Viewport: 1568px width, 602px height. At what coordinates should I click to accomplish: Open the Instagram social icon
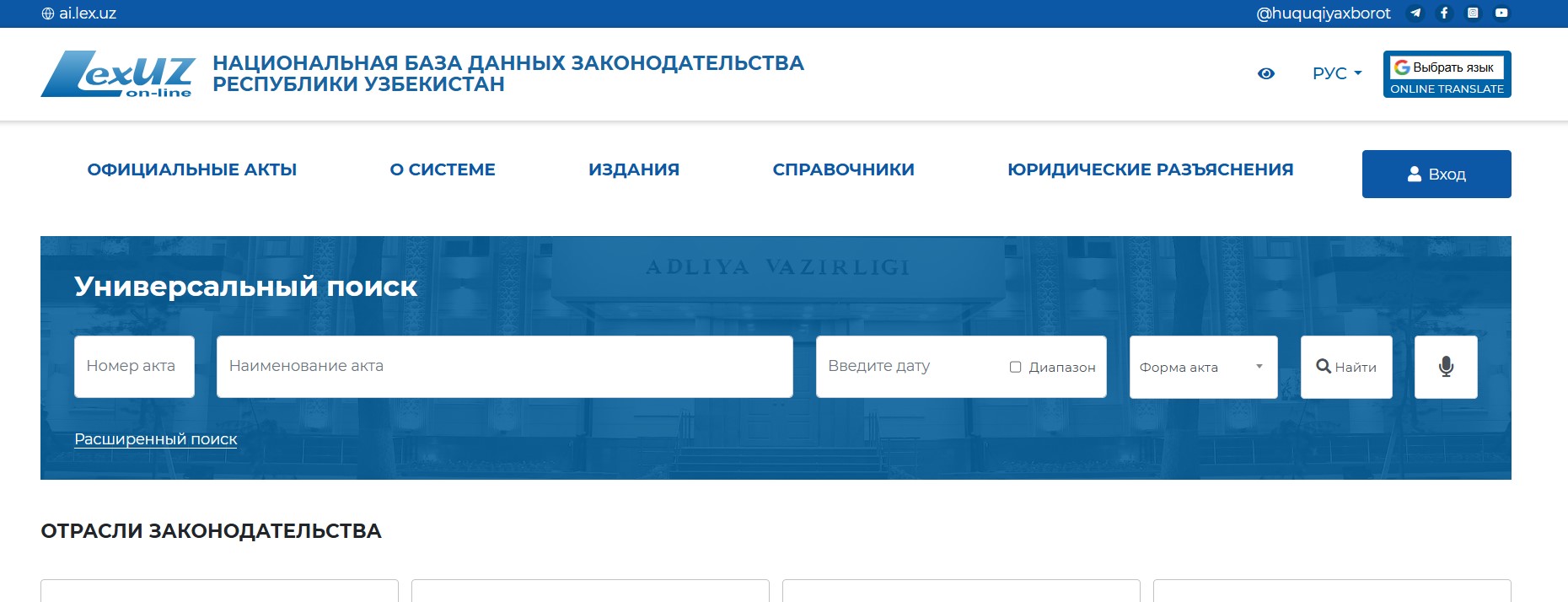tap(1473, 13)
